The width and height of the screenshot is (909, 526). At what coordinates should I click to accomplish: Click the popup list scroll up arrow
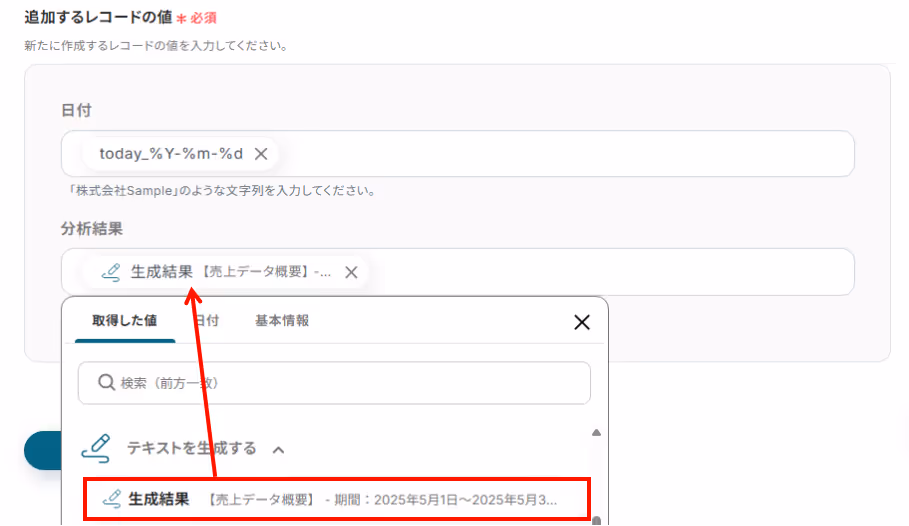(596, 433)
